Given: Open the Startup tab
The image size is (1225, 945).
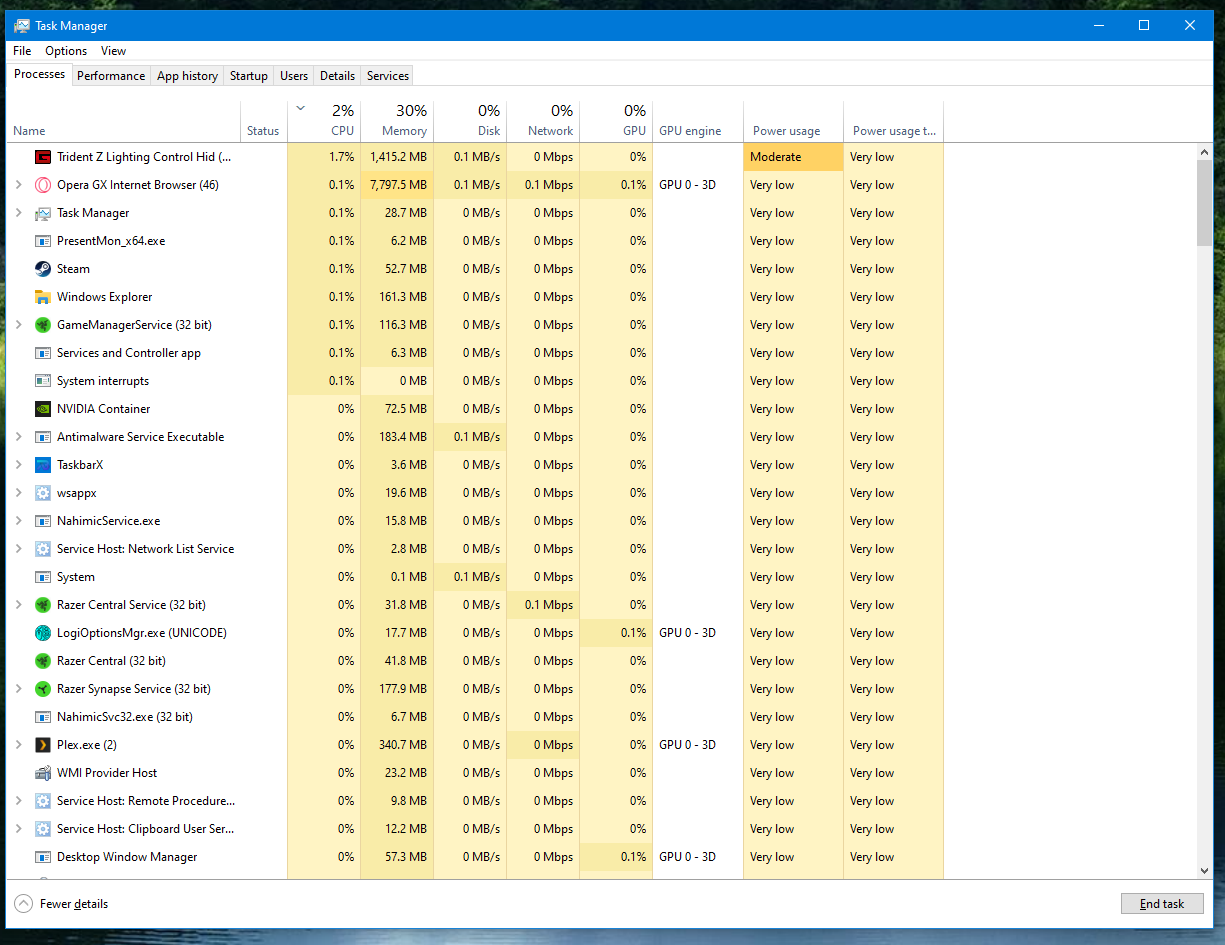Looking at the screenshot, I should pos(249,76).
